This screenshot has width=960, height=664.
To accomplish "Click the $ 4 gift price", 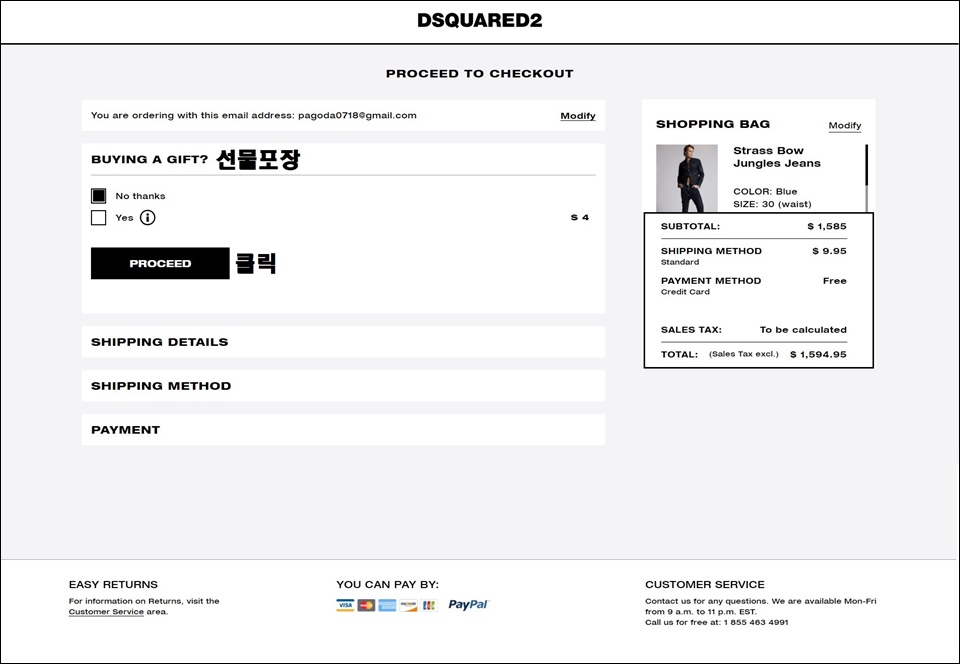I will pos(580,217).
